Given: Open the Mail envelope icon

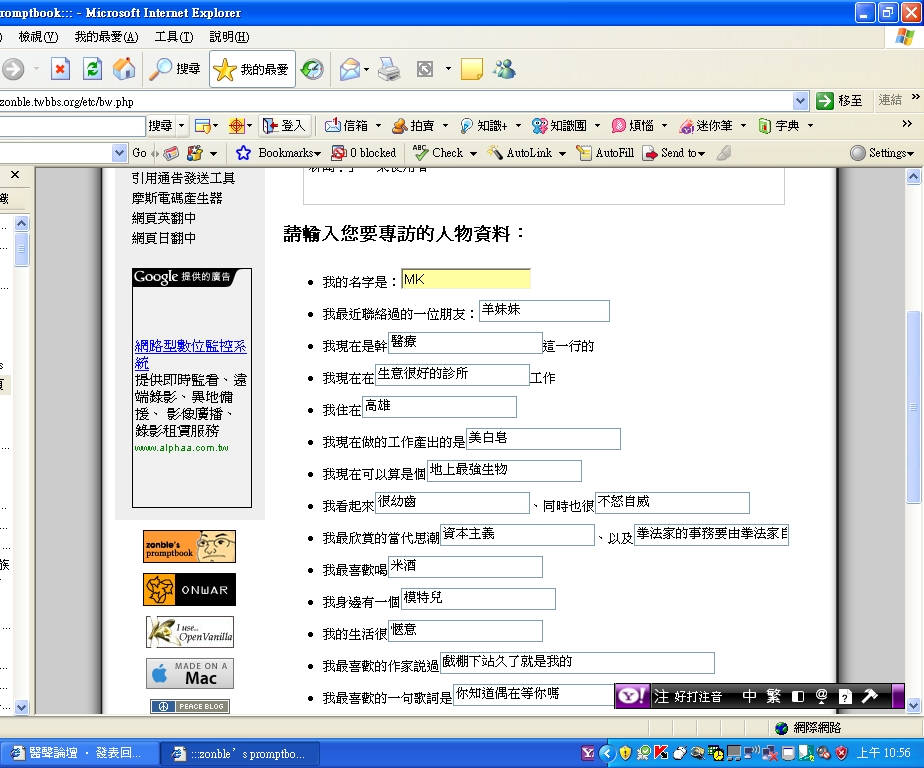Looking at the screenshot, I should click(x=350, y=70).
